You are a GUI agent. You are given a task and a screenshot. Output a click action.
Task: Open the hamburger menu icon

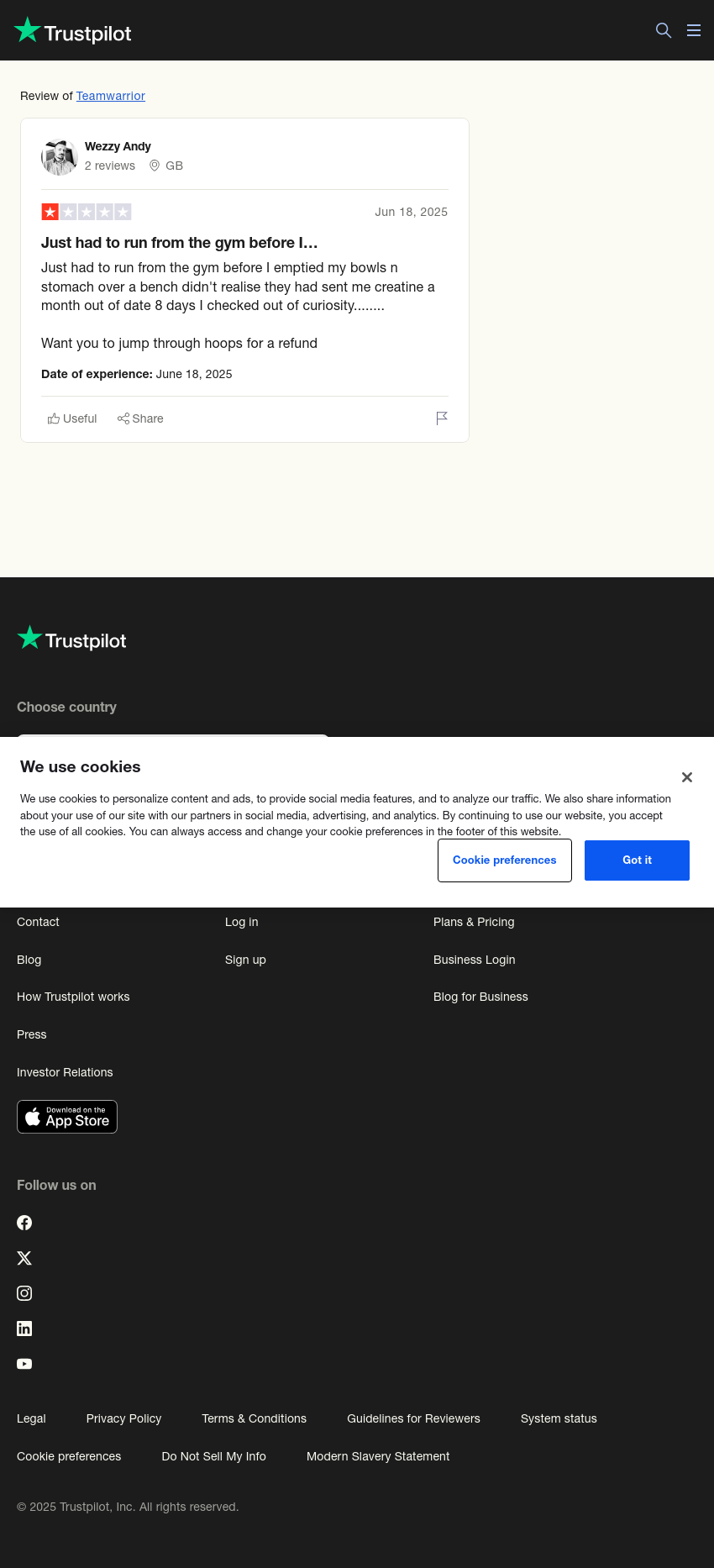[x=694, y=30]
